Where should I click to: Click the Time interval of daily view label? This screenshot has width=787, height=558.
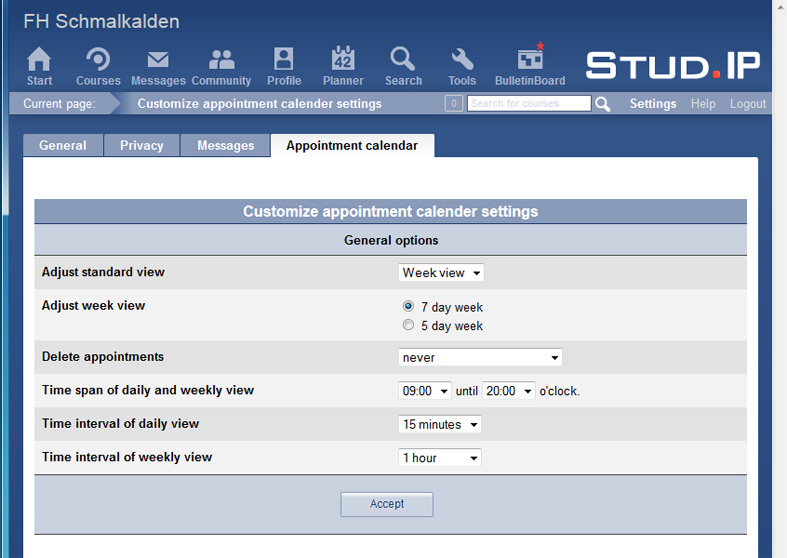pyautogui.click(x=120, y=424)
